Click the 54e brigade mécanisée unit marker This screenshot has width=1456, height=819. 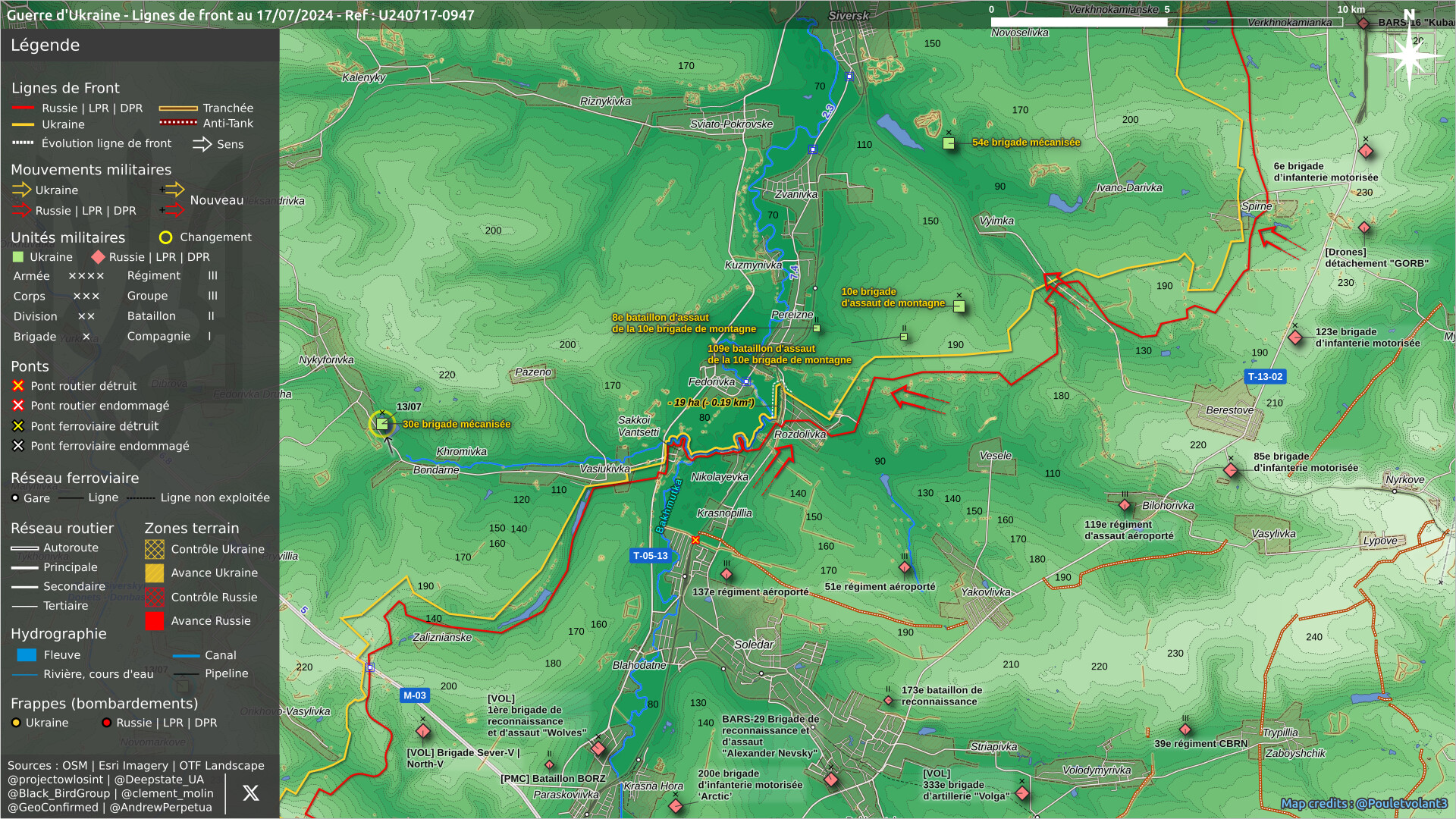[x=949, y=143]
